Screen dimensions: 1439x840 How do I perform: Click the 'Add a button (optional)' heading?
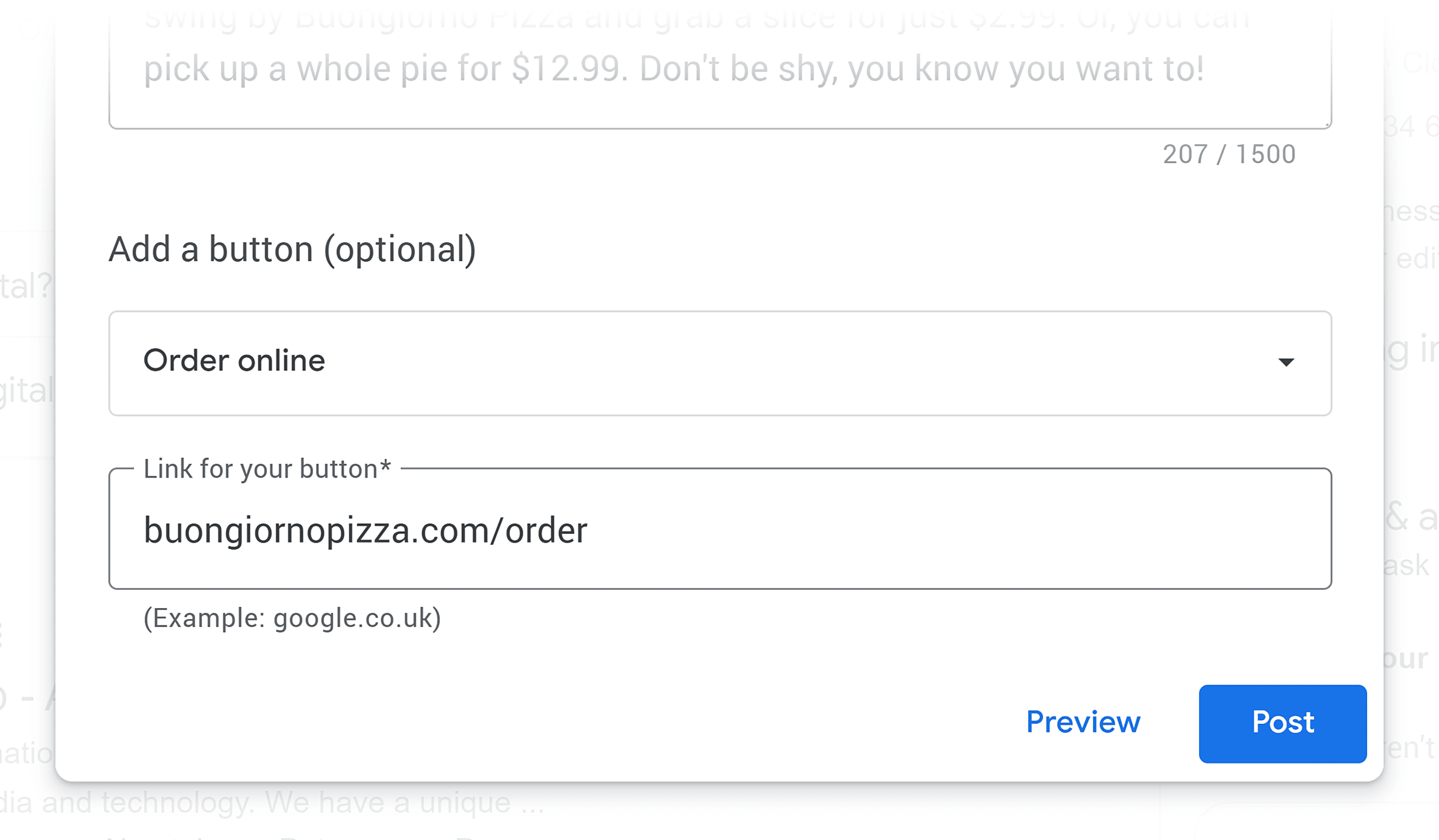pos(293,249)
